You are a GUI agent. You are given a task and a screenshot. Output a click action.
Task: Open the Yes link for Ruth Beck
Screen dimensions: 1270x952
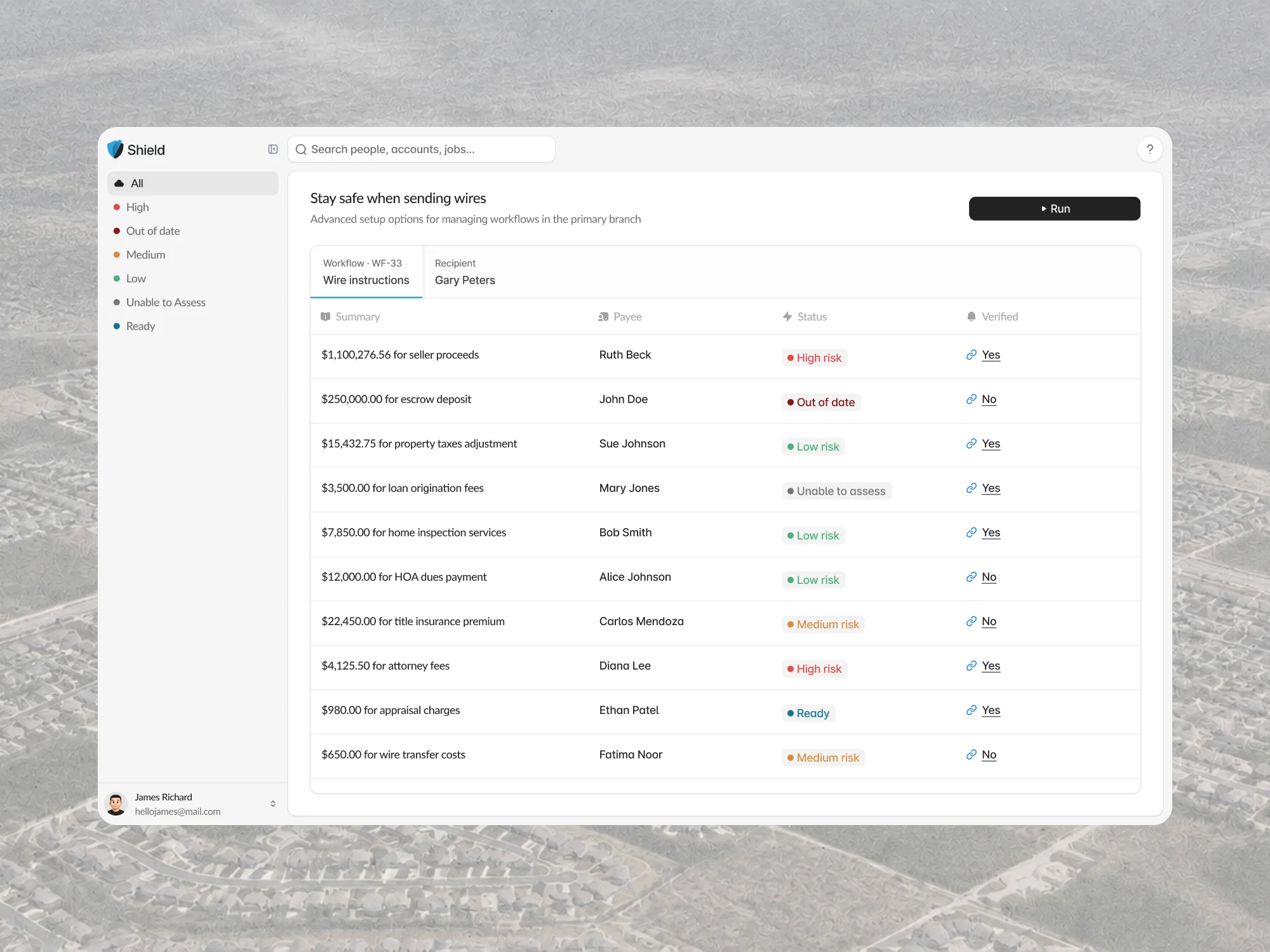pyautogui.click(x=991, y=355)
